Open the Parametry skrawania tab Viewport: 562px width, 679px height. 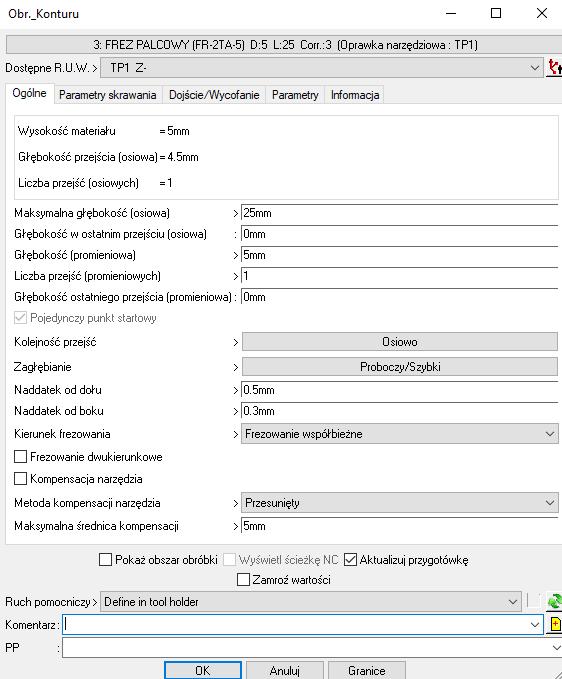(x=107, y=95)
